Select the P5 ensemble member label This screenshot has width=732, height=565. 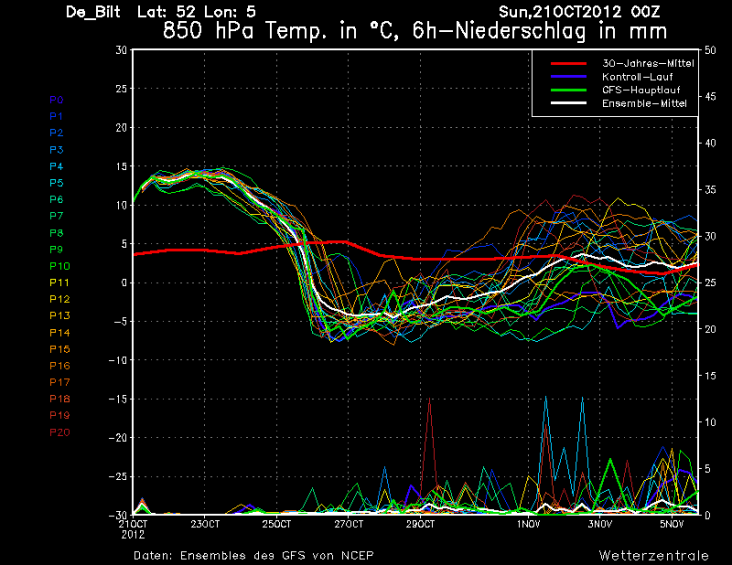click(56, 183)
